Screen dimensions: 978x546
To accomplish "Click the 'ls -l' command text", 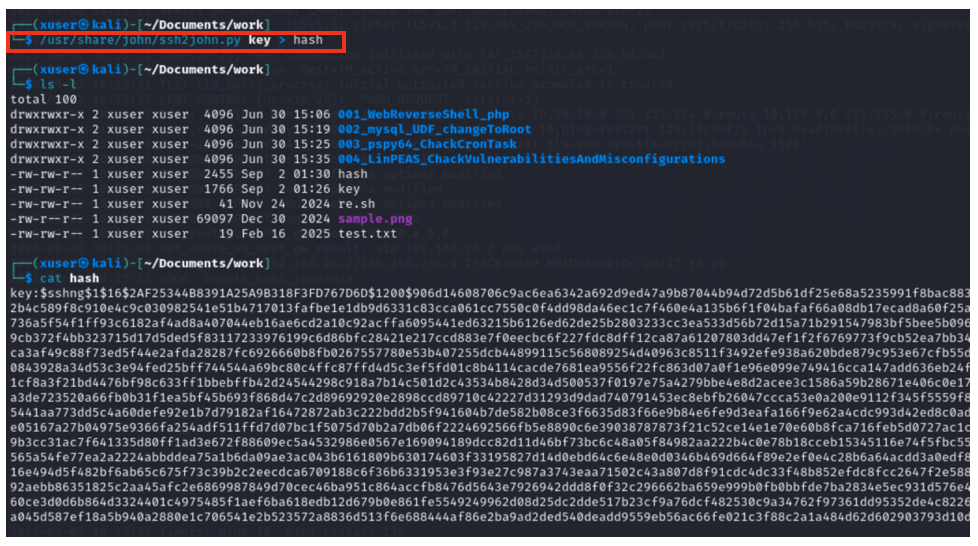I will point(58,84).
